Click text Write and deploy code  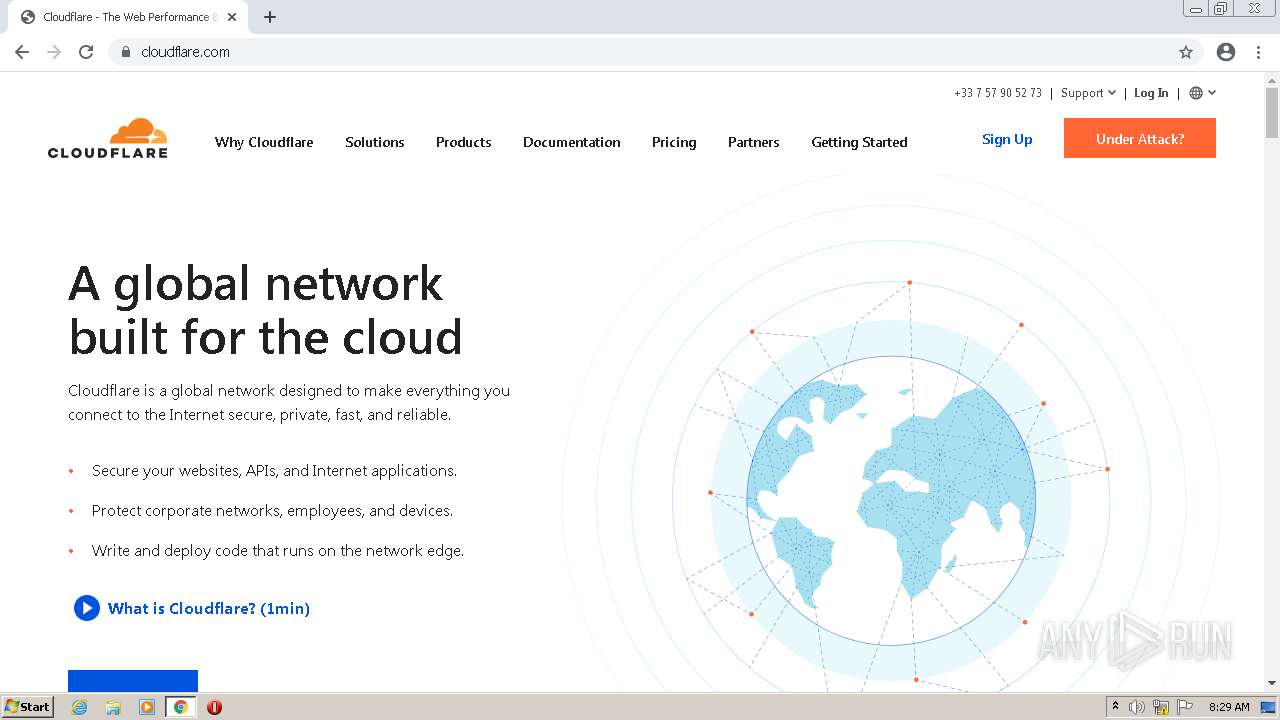pyautogui.click(x=278, y=550)
